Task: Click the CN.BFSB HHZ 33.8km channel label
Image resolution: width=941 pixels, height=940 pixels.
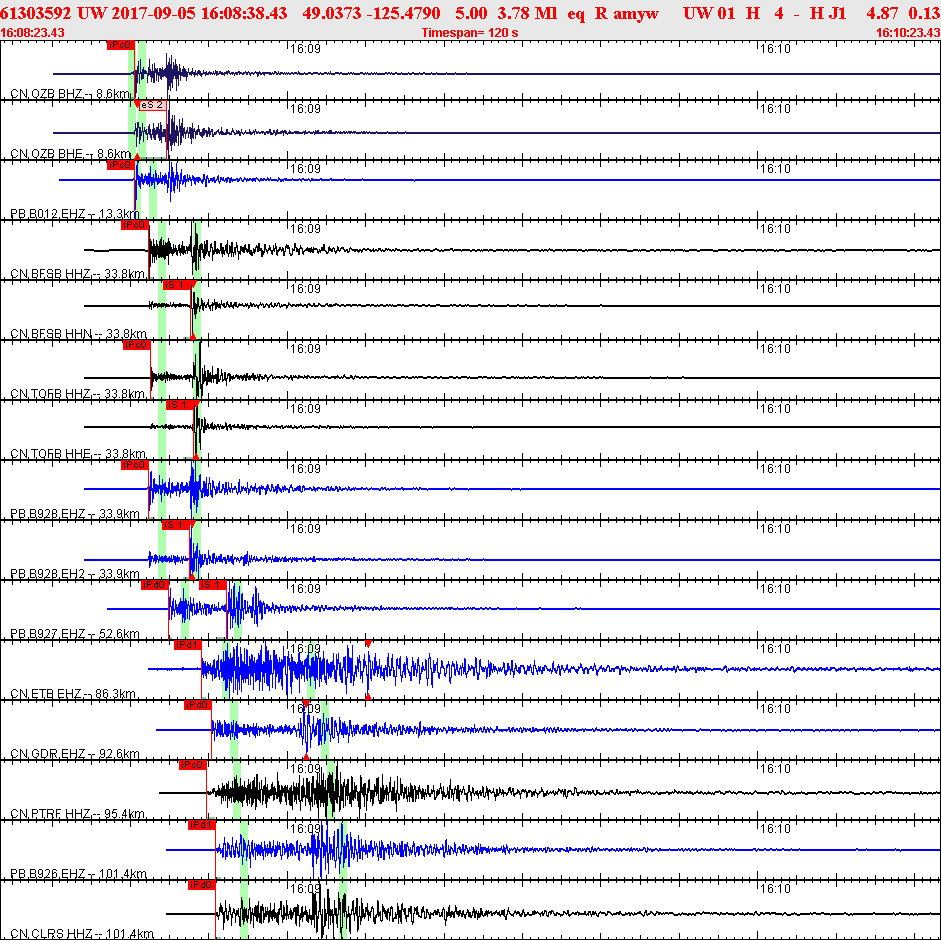Action: tap(77, 274)
